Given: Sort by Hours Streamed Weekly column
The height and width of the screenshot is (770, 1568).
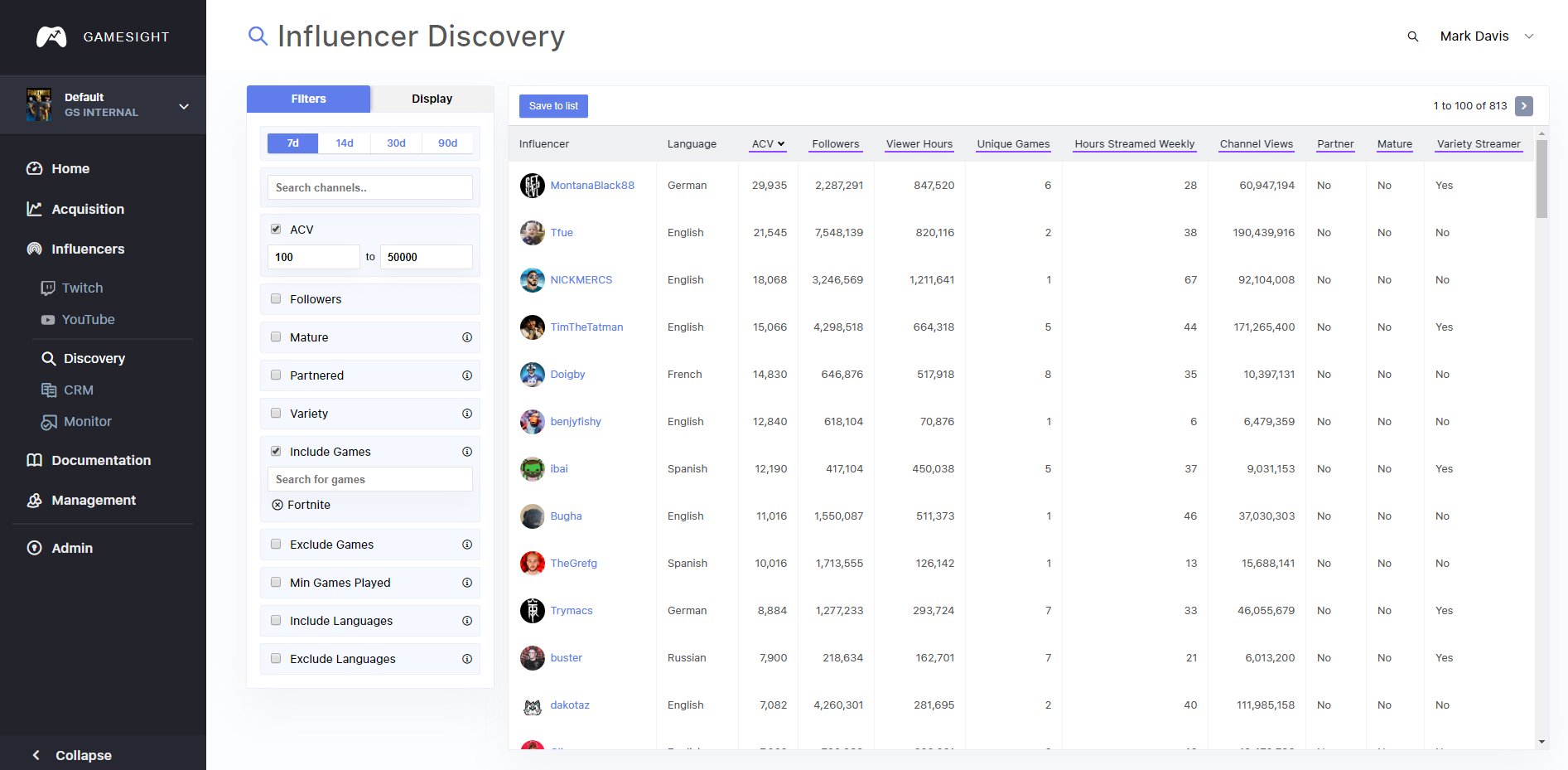Looking at the screenshot, I should pyautogui.click(x=1135, y=143).
